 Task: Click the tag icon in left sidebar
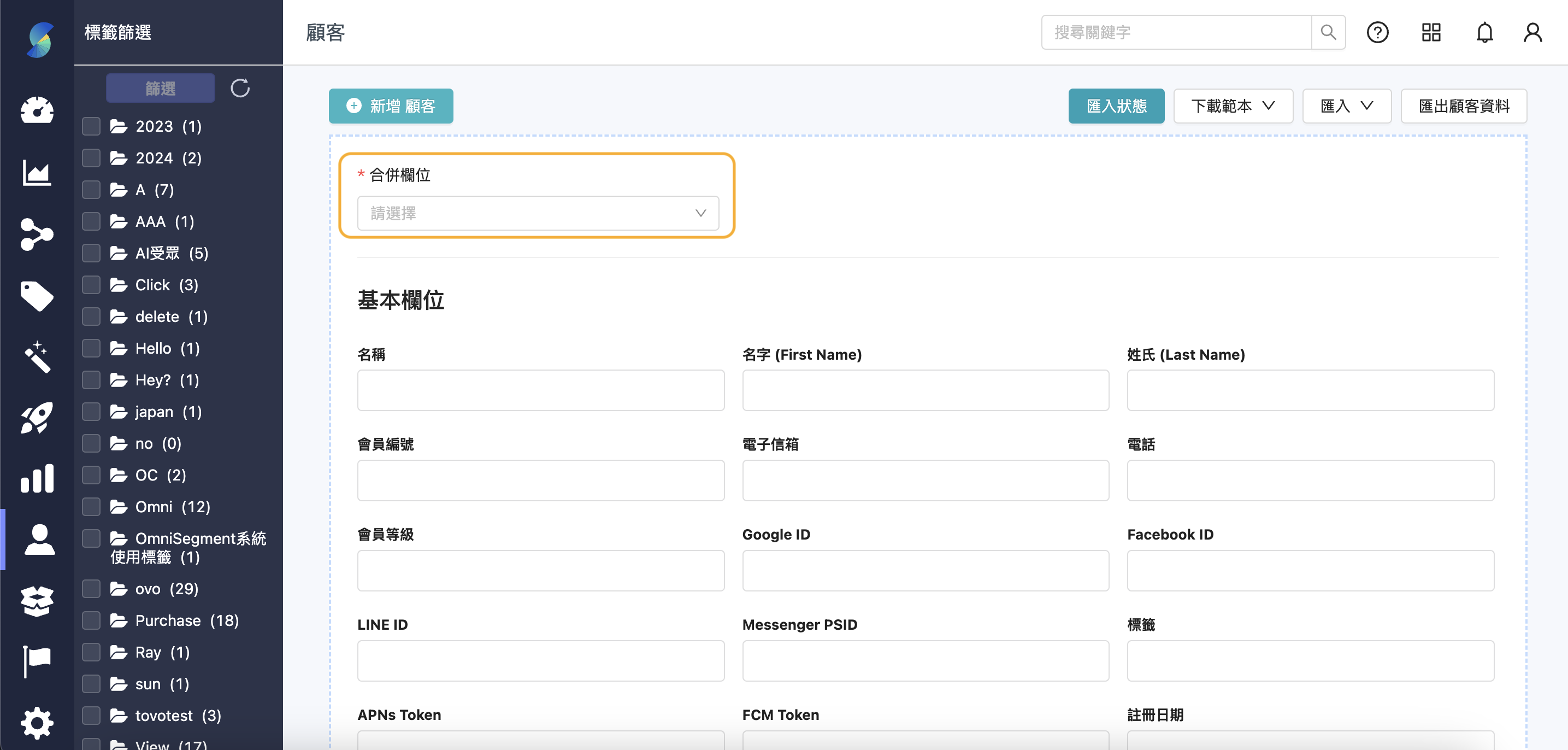click(37, 296)
